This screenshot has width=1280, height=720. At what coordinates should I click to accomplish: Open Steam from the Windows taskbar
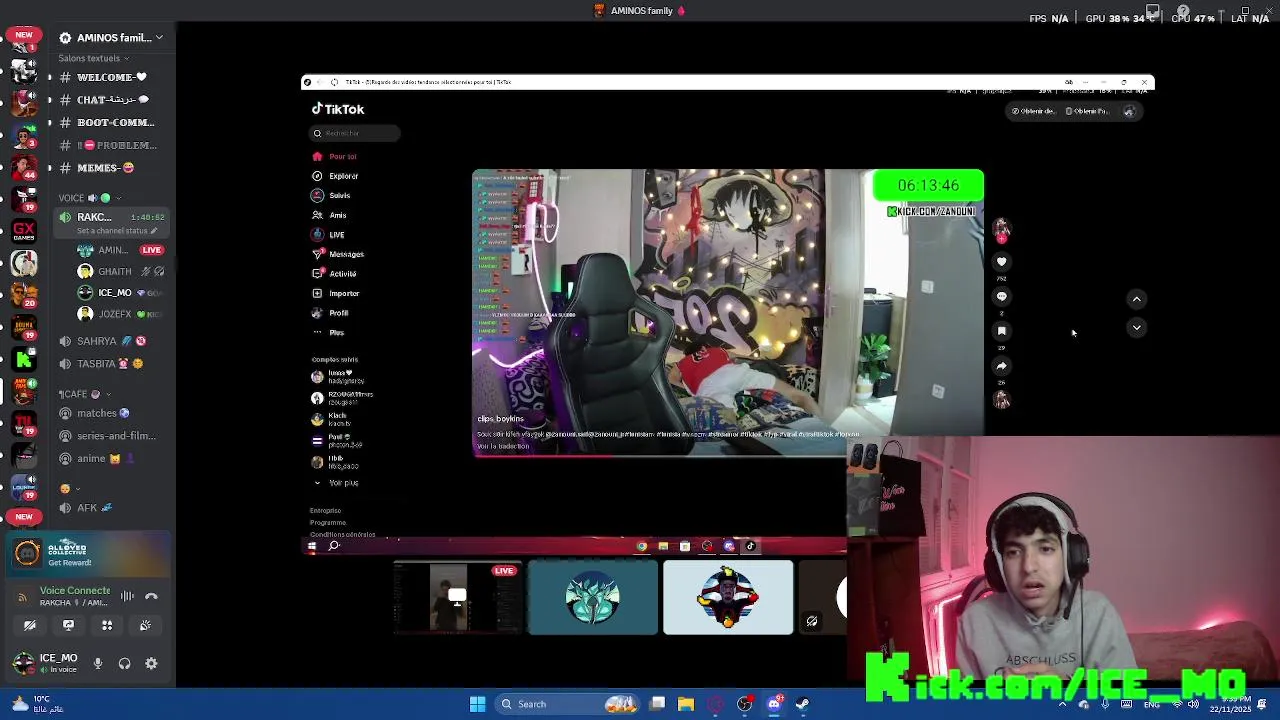pyautogui.click(x=802, y=704)
